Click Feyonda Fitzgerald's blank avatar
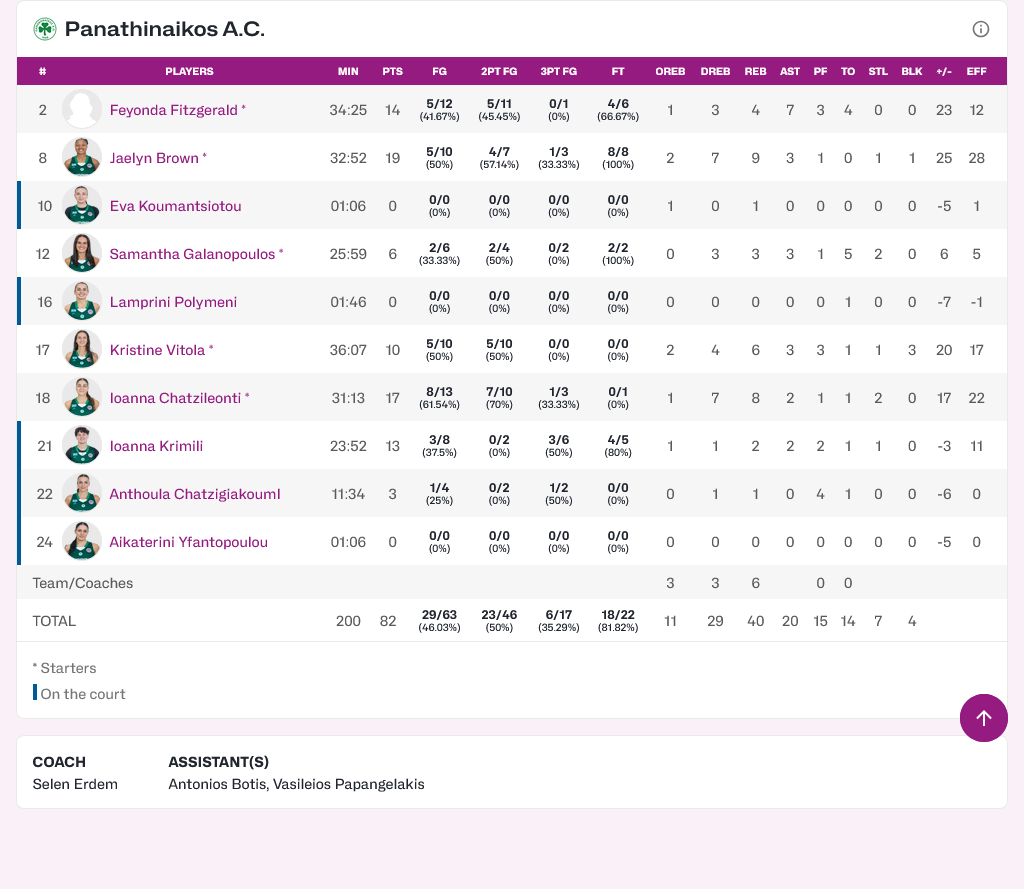 pyautogui.click(x=82, y=110)
